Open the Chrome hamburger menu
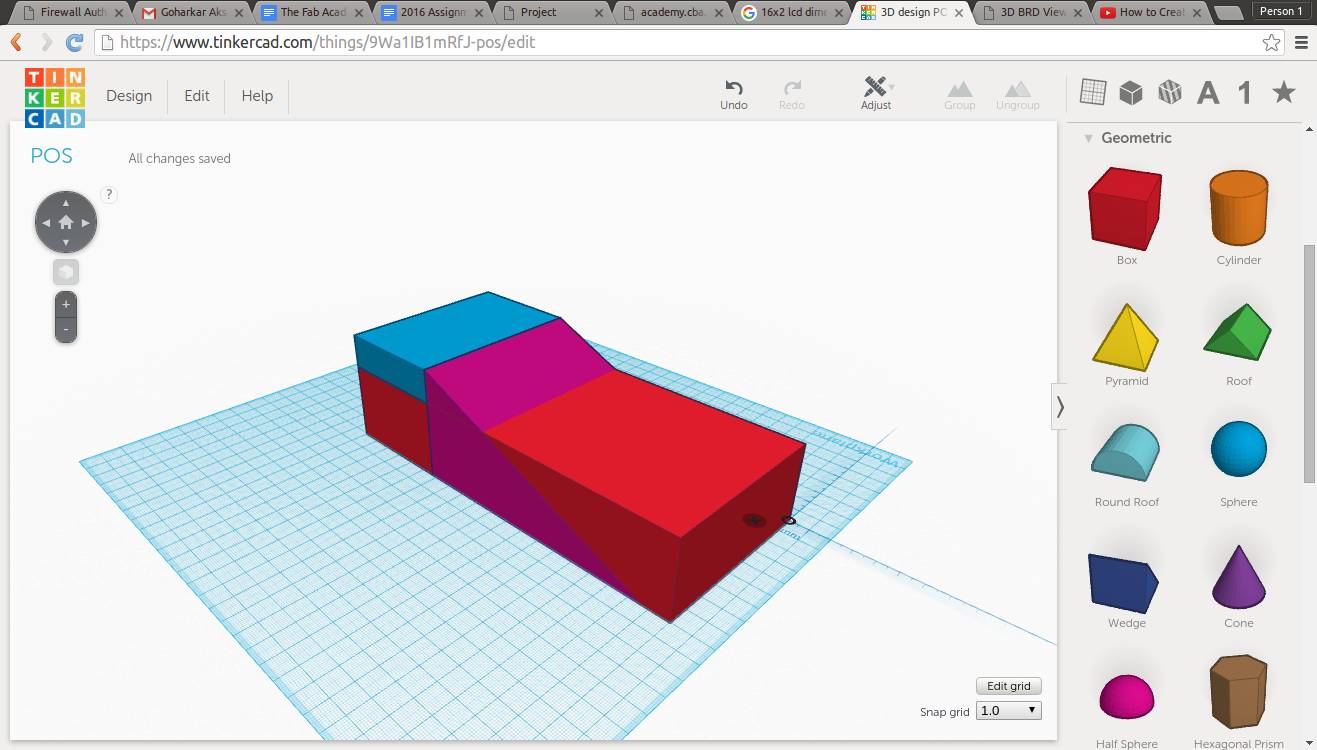The image size is (1317, 750). coord(1301,43)
